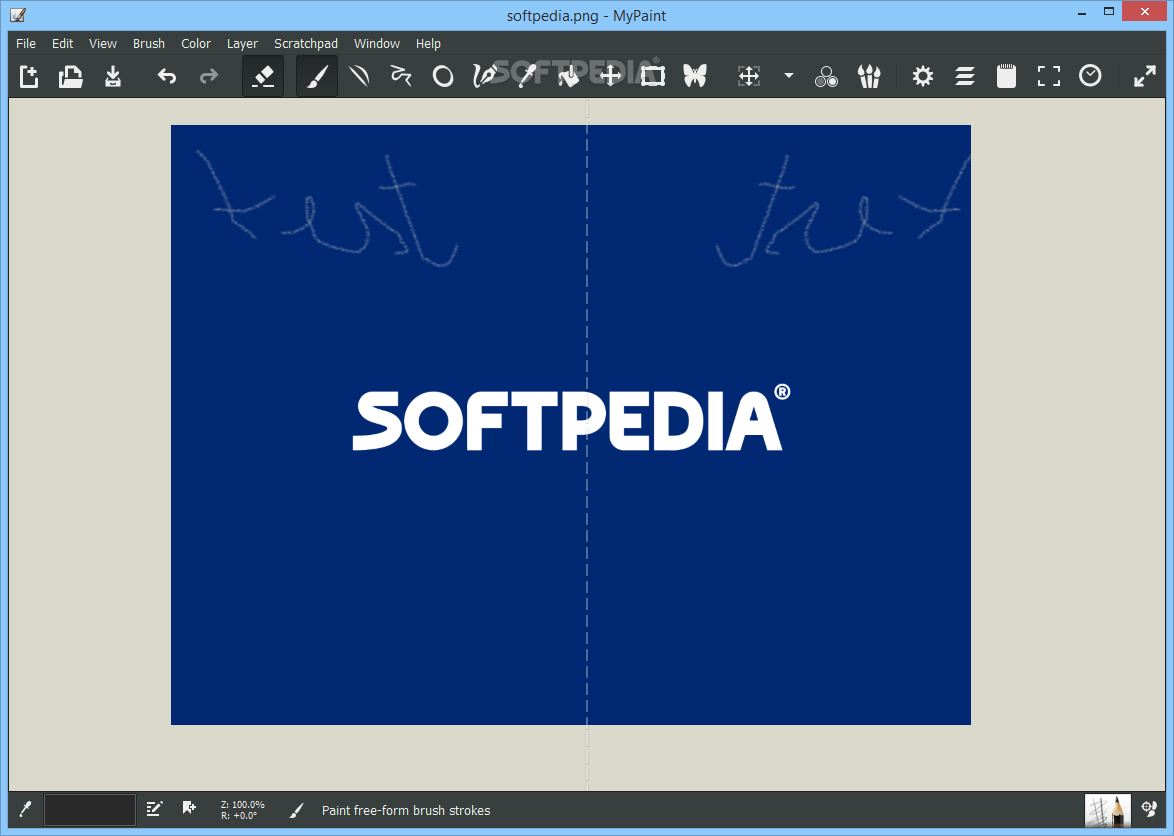Save the document using the toolbar icon
Image resolution: width=1174 pixels, height=836 pixels.
coord(112,76)
